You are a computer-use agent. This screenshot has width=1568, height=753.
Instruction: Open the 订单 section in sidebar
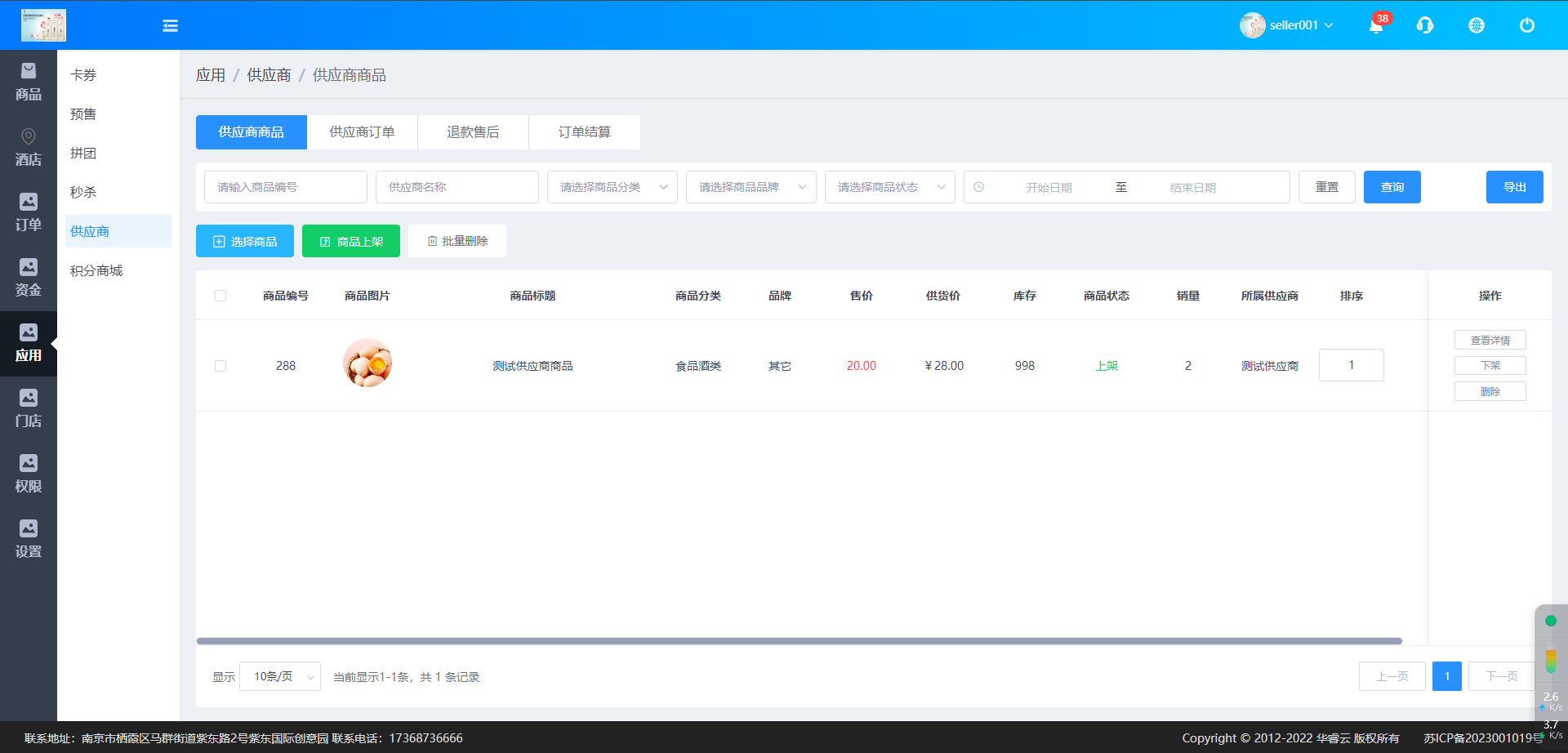tap(29, 212)
